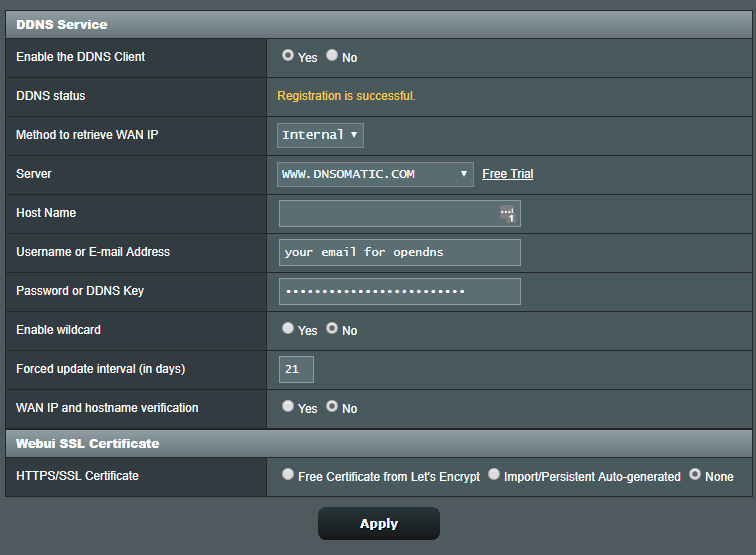Enable wildcard by selecting Yes
Viewport: 756px width, 555px height.
(288, 328)
